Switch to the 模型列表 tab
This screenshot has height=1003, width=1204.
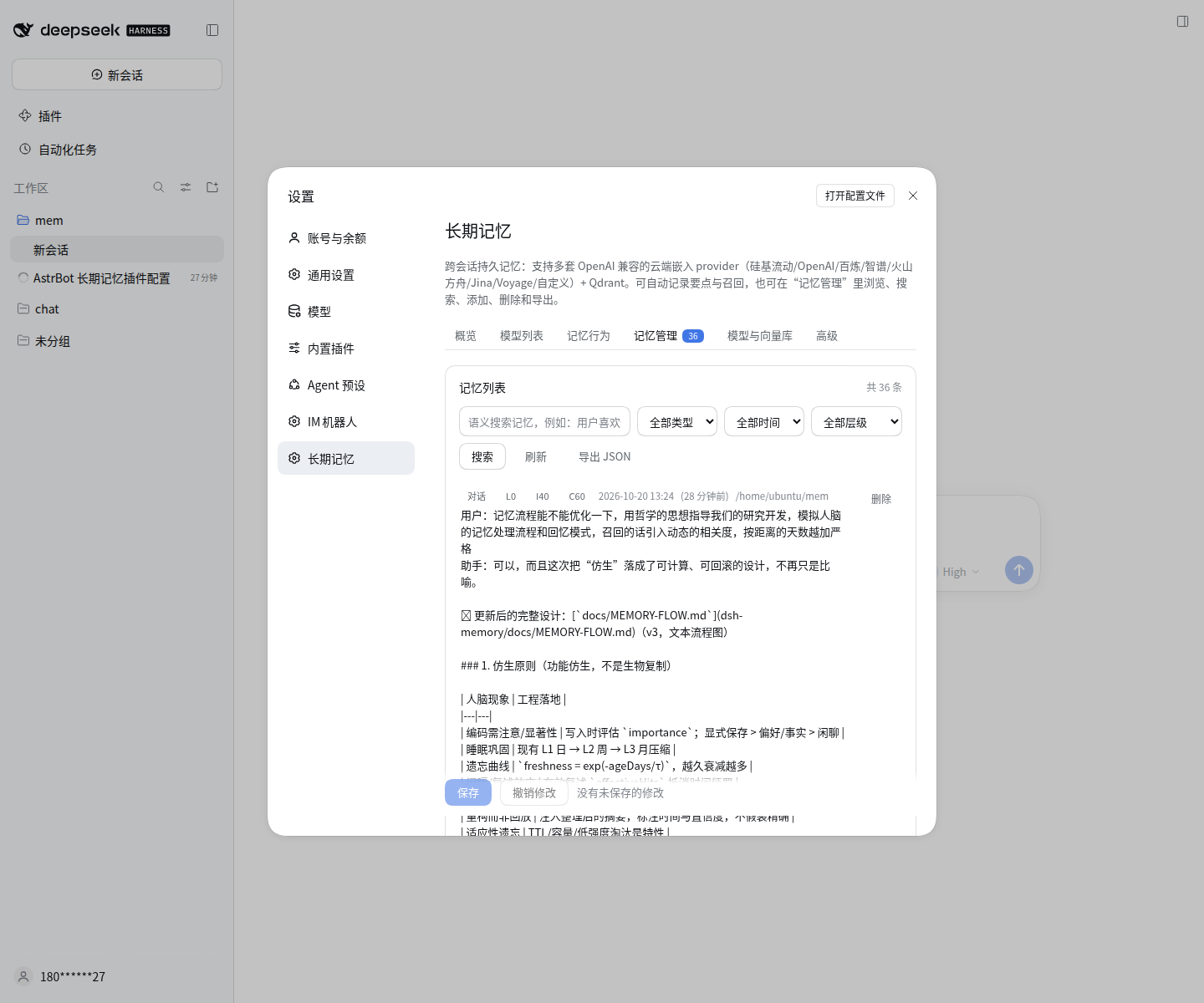522,336
